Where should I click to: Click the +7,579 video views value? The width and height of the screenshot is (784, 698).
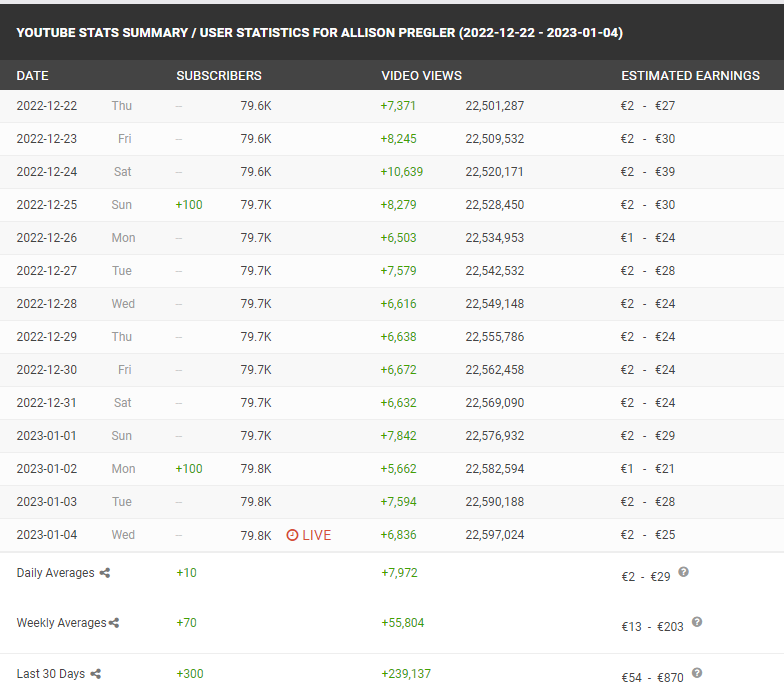(x=398, y=271)
